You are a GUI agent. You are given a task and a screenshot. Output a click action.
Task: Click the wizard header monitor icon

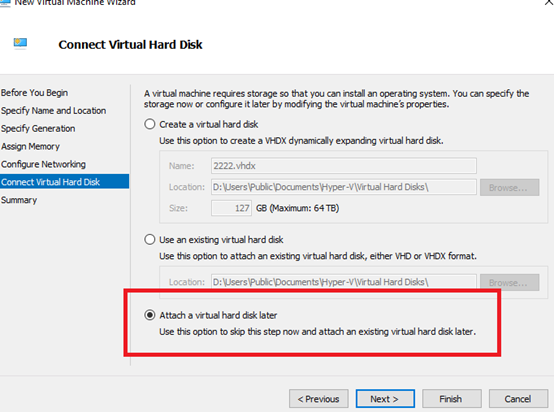20,43
